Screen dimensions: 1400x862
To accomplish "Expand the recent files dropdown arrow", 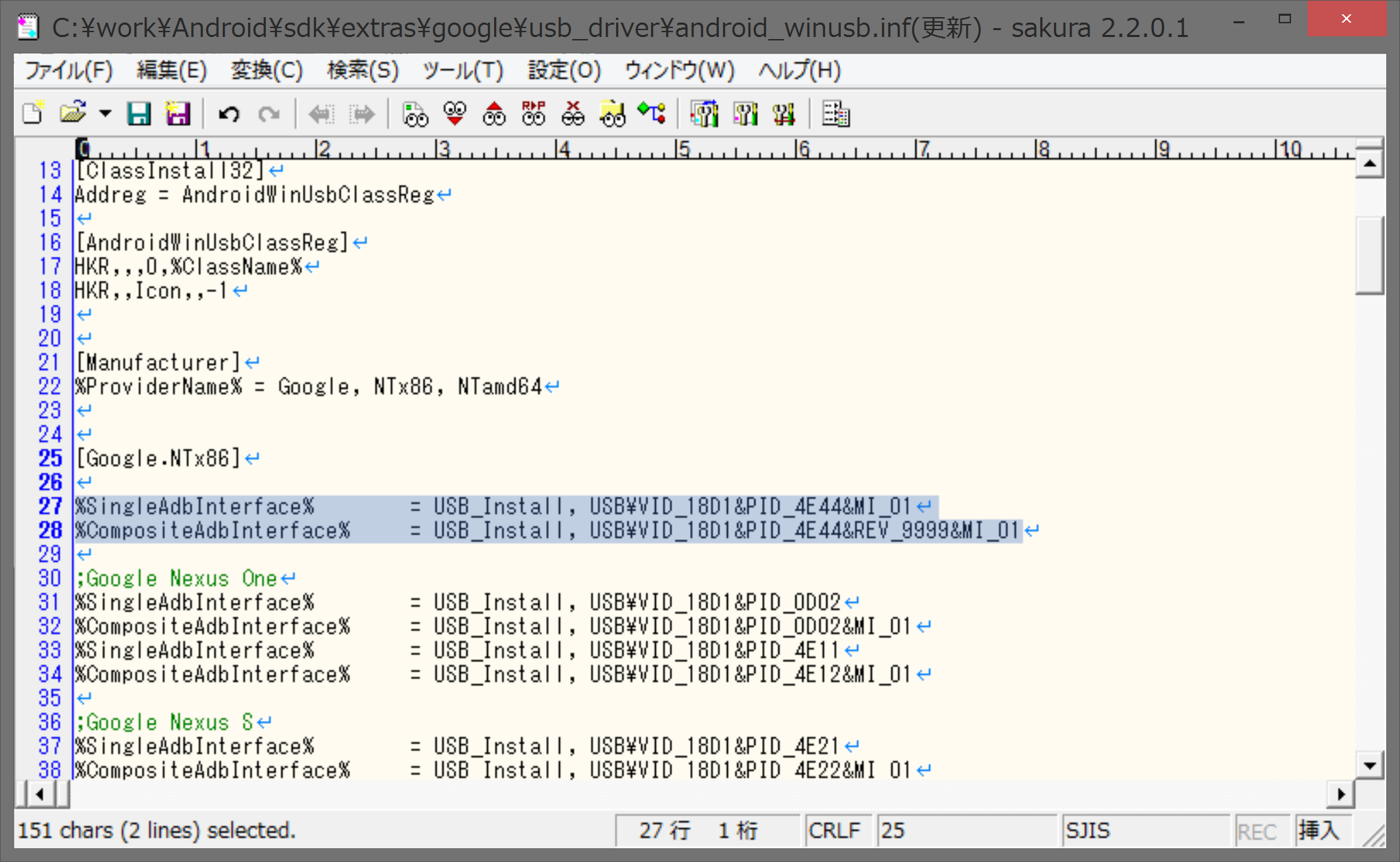I will pyautogui.click(x=105, y=113).
